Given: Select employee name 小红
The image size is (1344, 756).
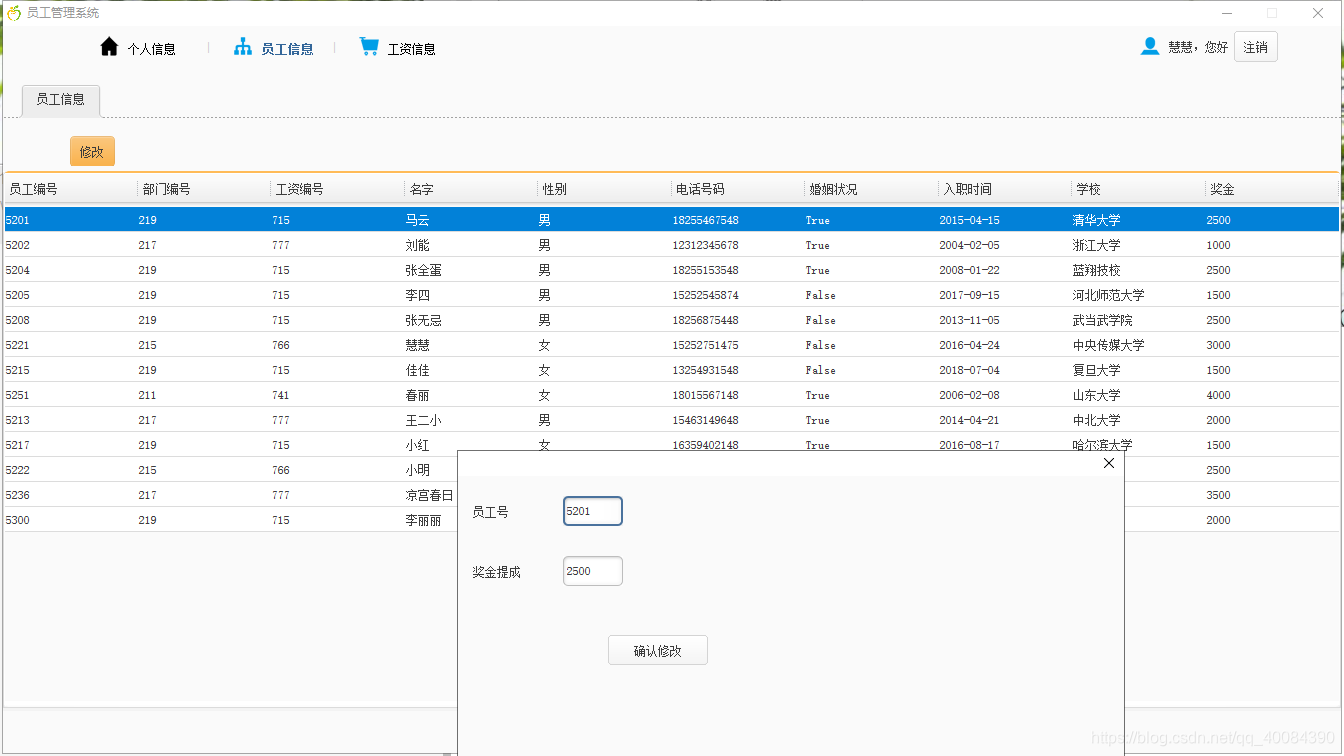Looking at the screenshot, I should pos(418,445).
